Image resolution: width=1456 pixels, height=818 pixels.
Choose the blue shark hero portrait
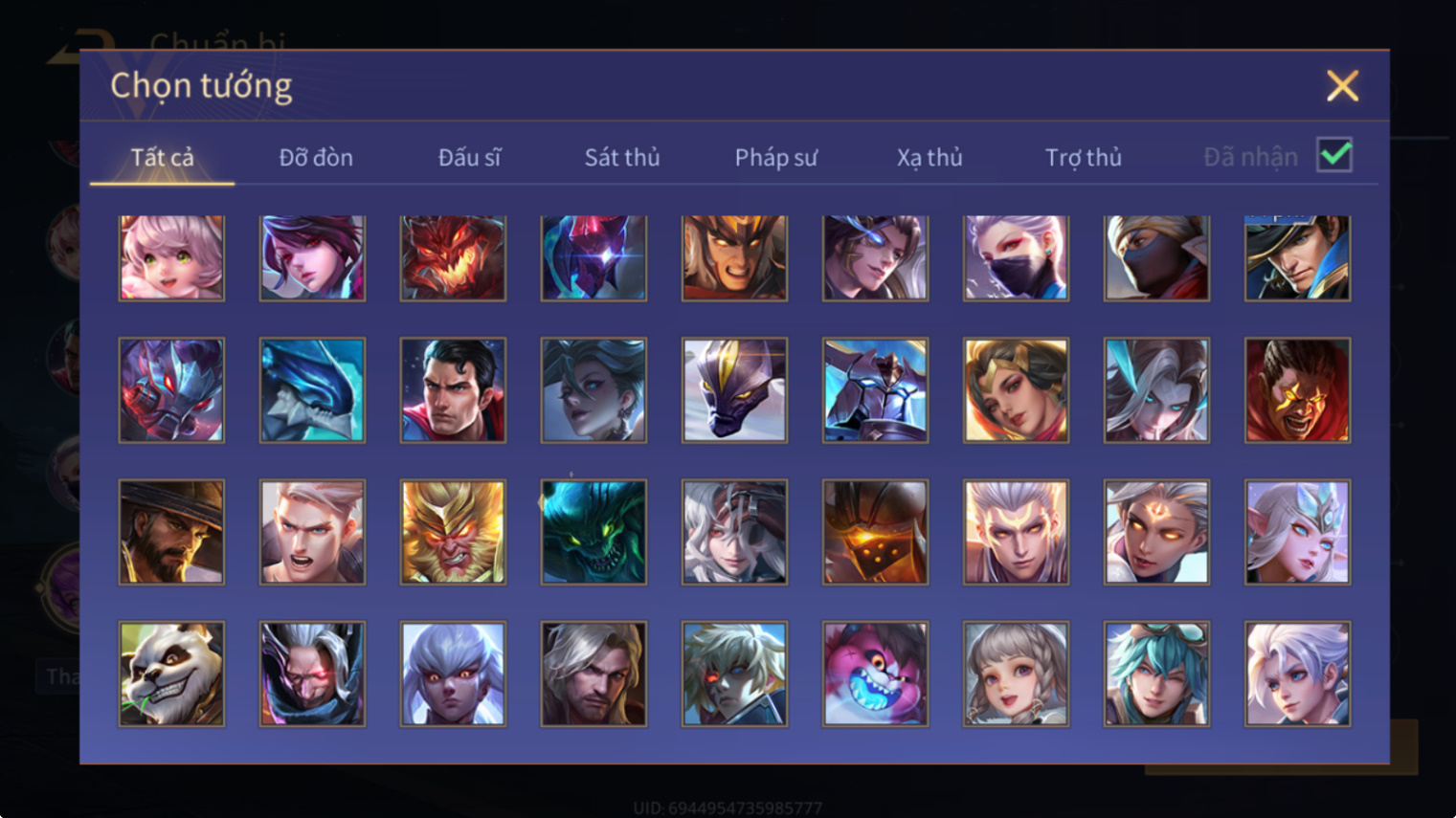pos(312,389)
